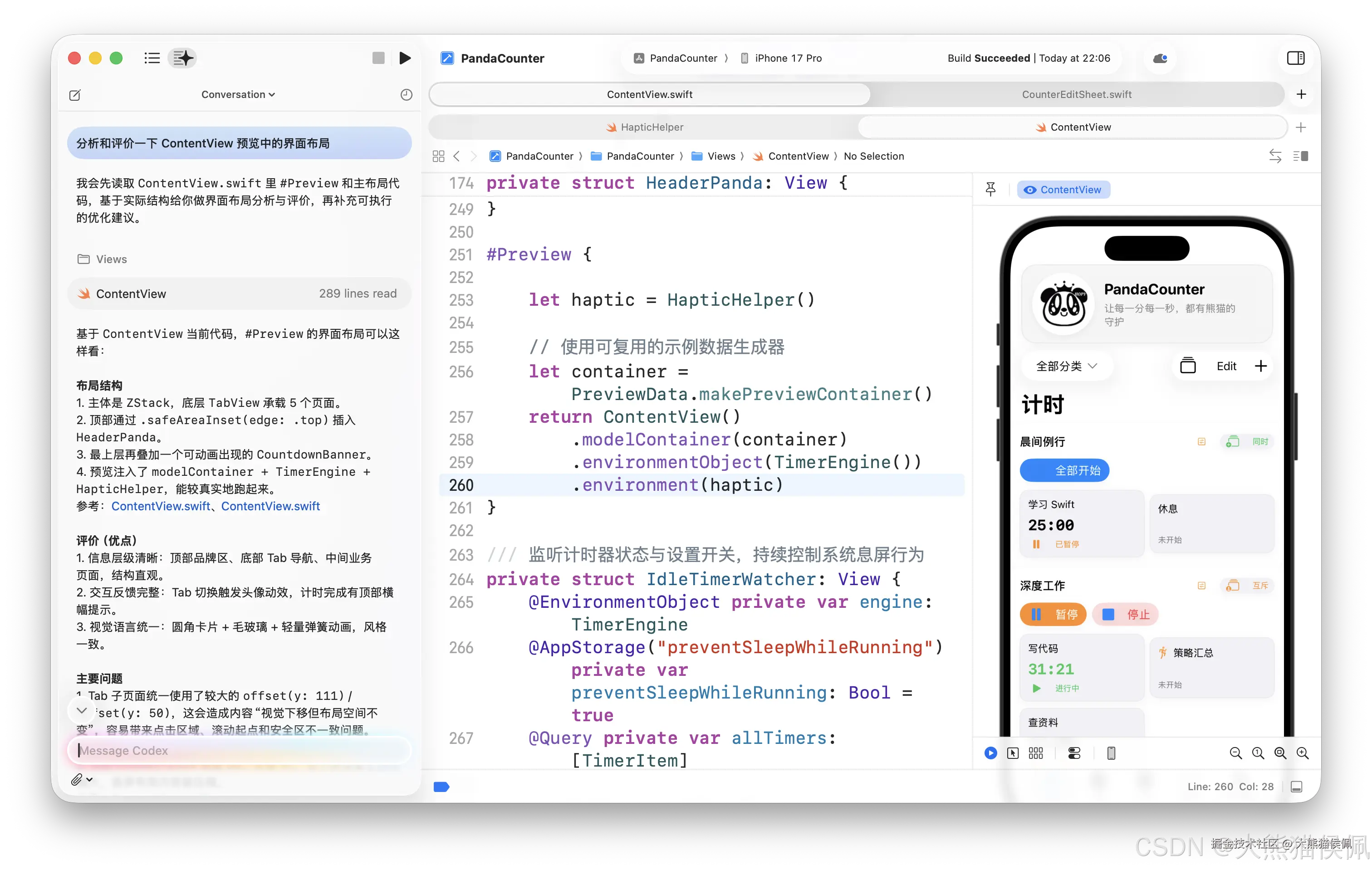Viewport: 1372px width, 870px height.
Task: Open first ContentView.swift reference link
Action: pos(160,506)
